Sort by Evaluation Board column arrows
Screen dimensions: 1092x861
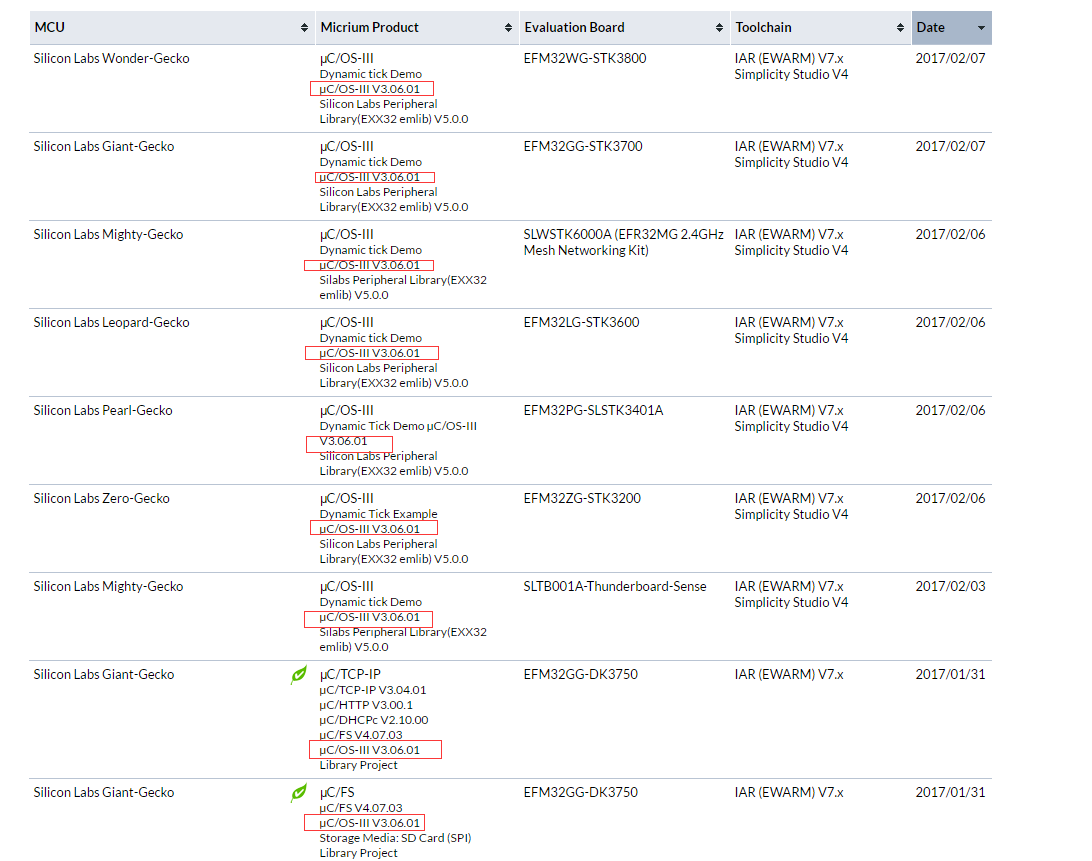(x=719, y=28)
